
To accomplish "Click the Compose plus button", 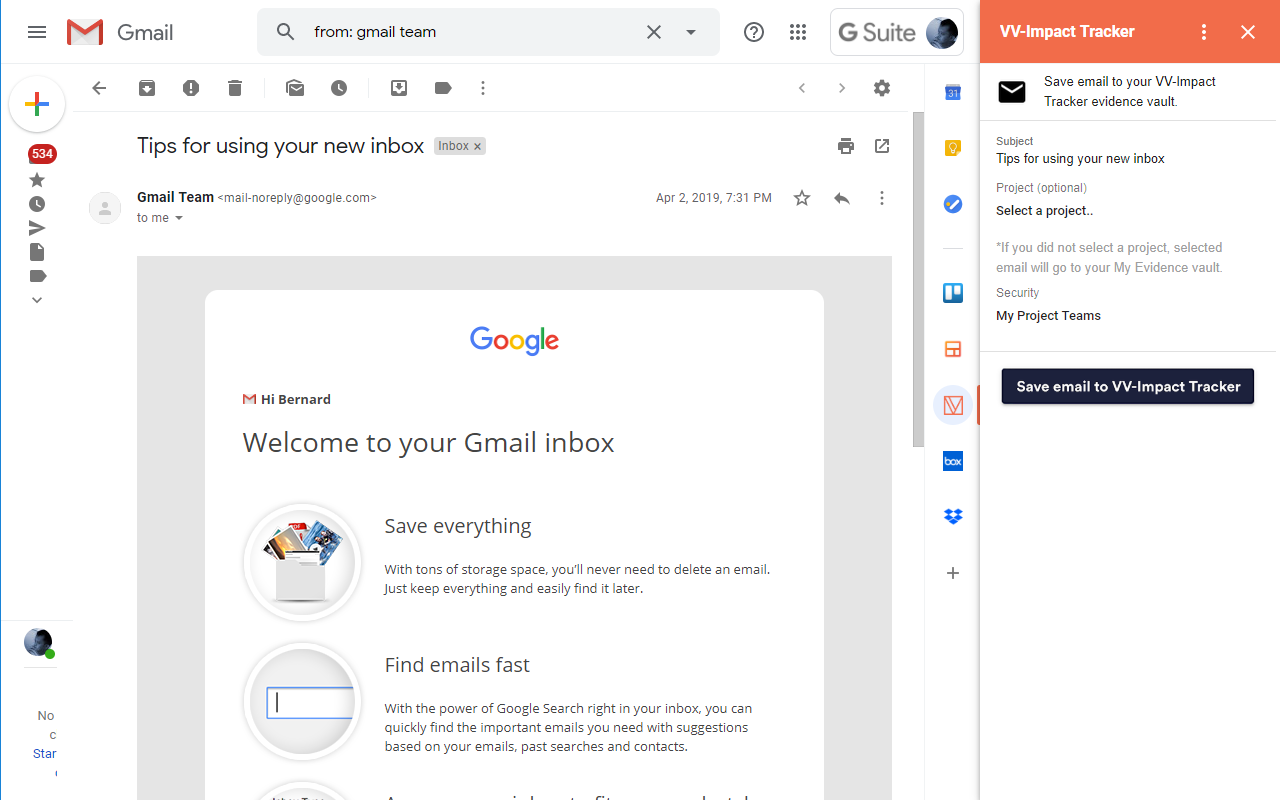I will (x=37, y=104).
